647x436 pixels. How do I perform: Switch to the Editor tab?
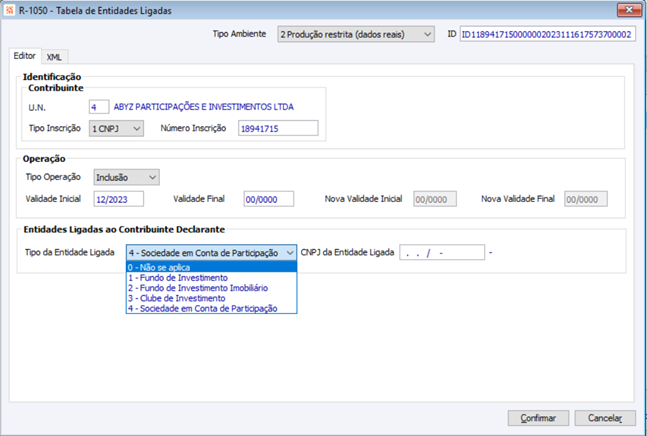(x=25, y=56)
